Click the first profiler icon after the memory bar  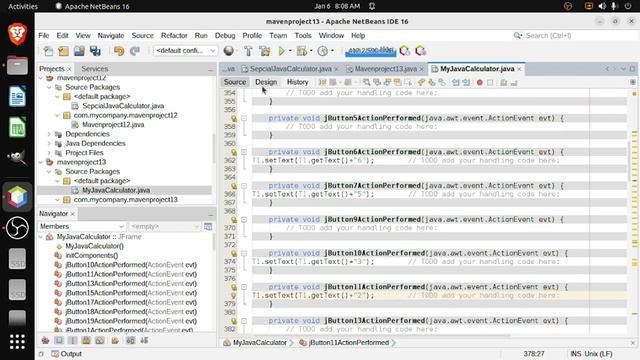tap(404, 51)
